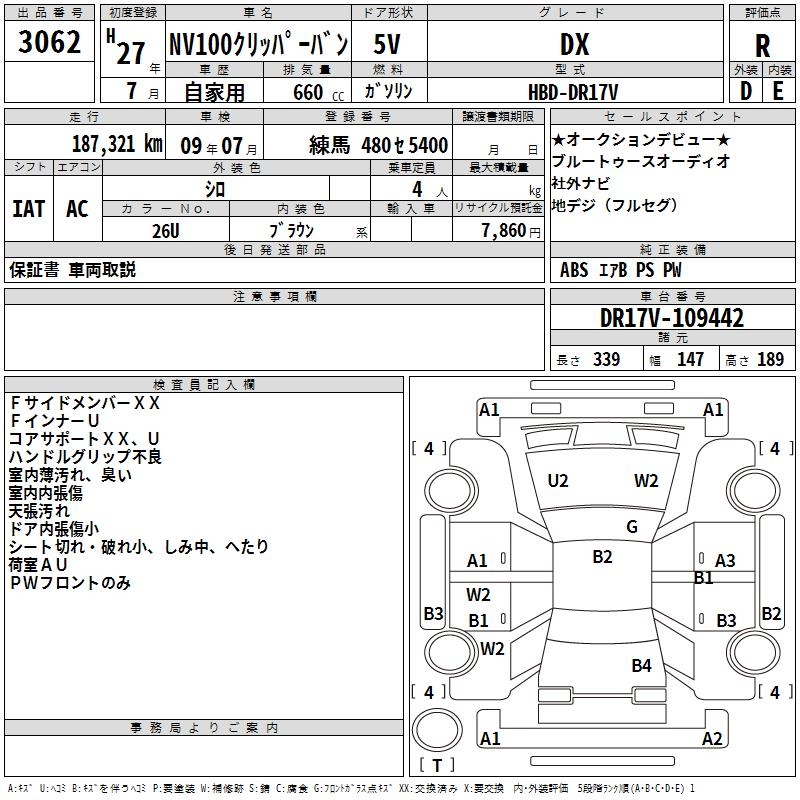
Task: Click the A3 damage marker on diagram
Action: pyautogui.click(x=725, y=561)
